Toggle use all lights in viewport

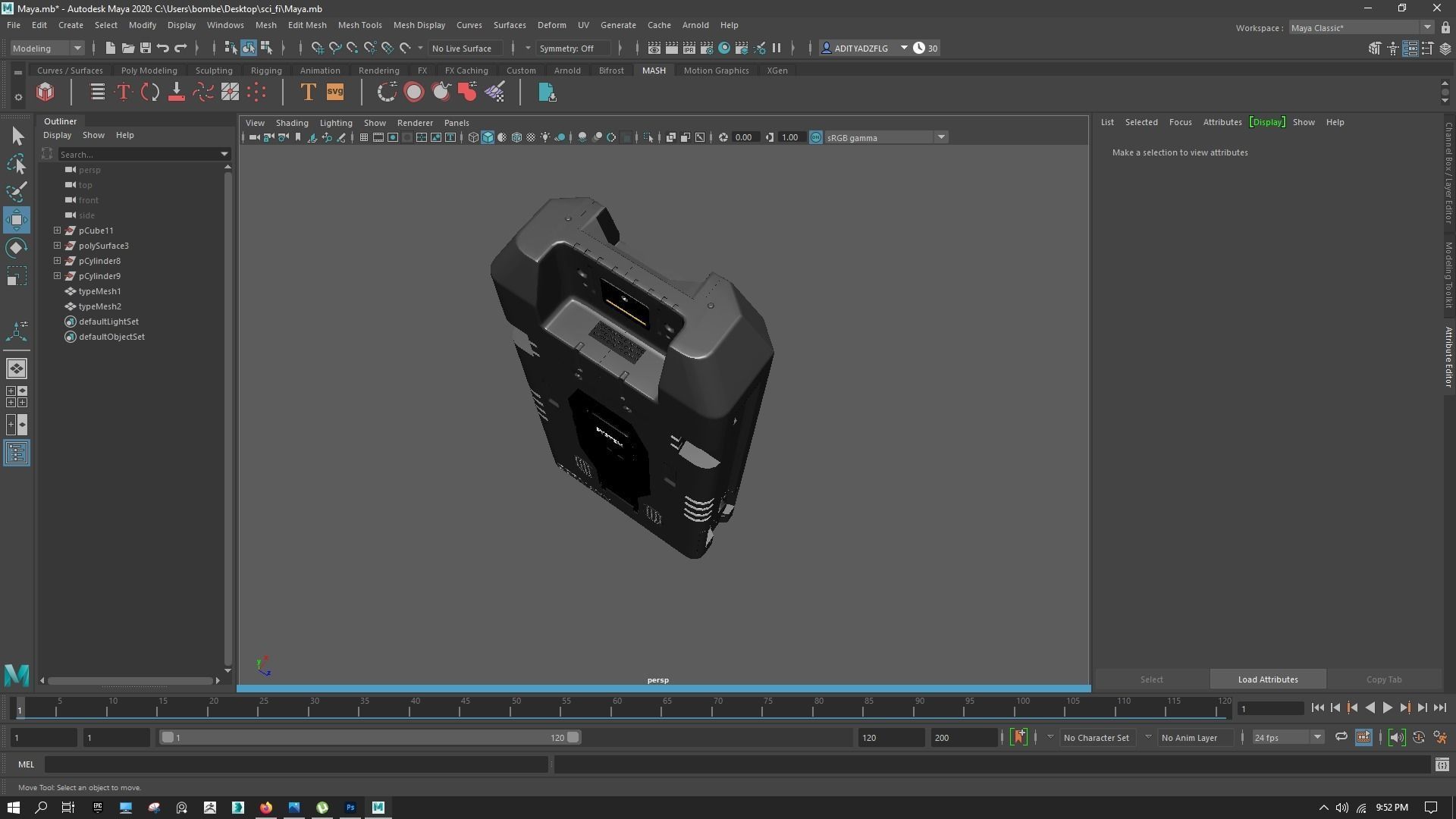coord(545,137)
